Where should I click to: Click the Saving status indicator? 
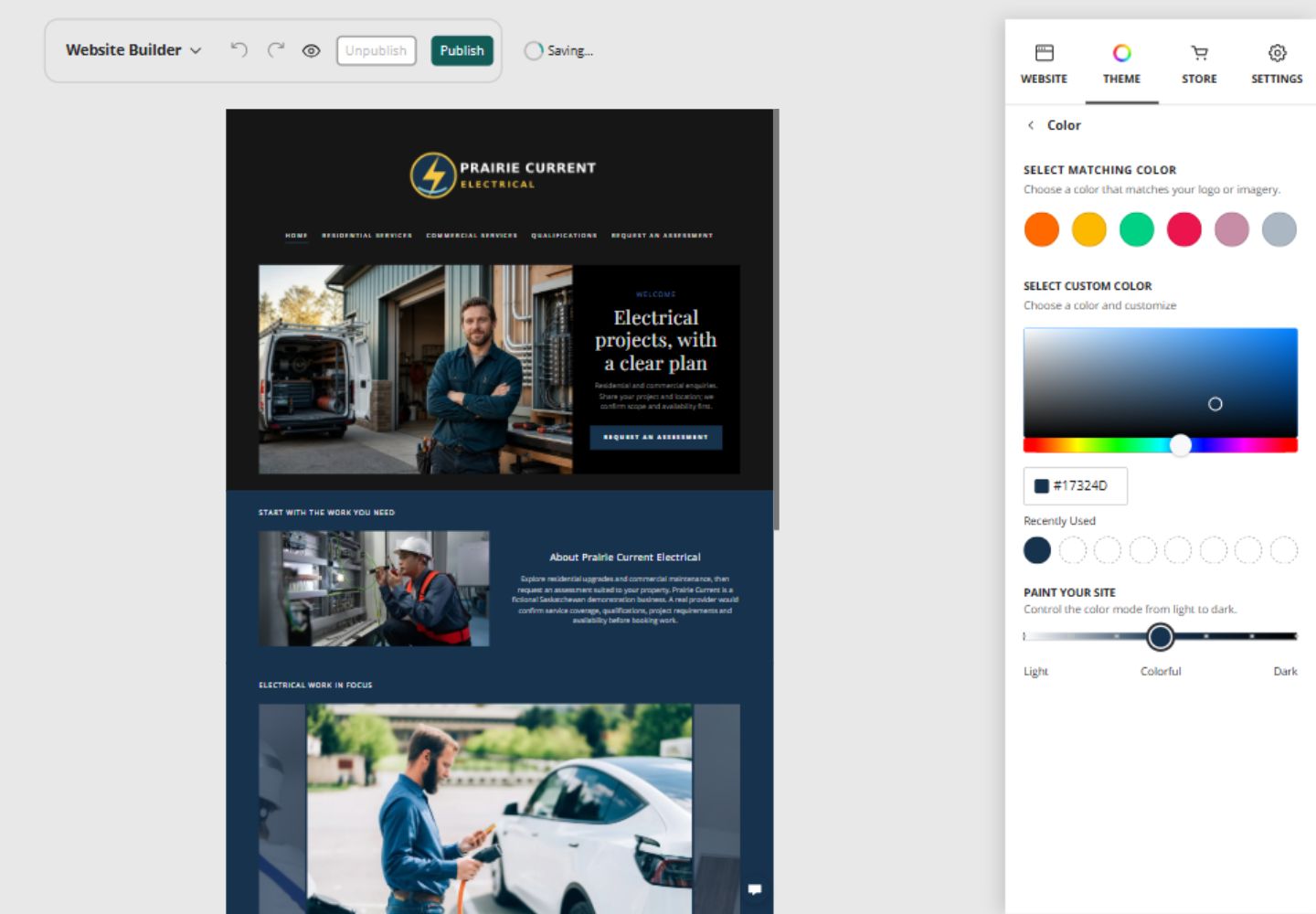[x=559, y=51]
